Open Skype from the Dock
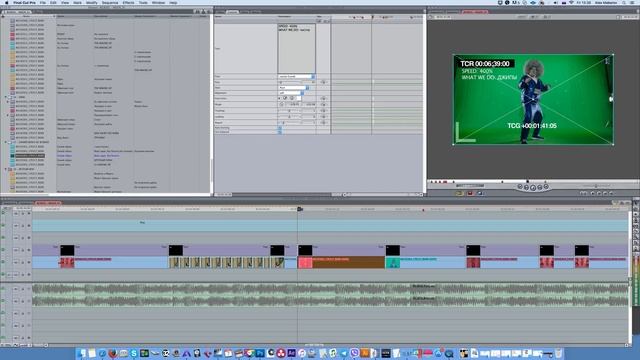Image resolution: width=640 pixels, height=360 pixels. tap(133, 353)
